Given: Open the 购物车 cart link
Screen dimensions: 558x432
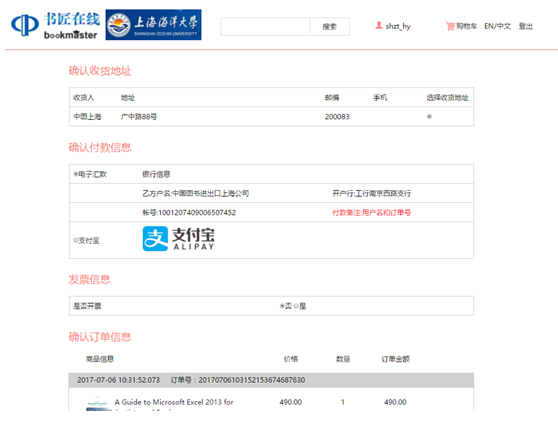Looking at the screenshot, I should pyautogui.click(x=466, y=26).
